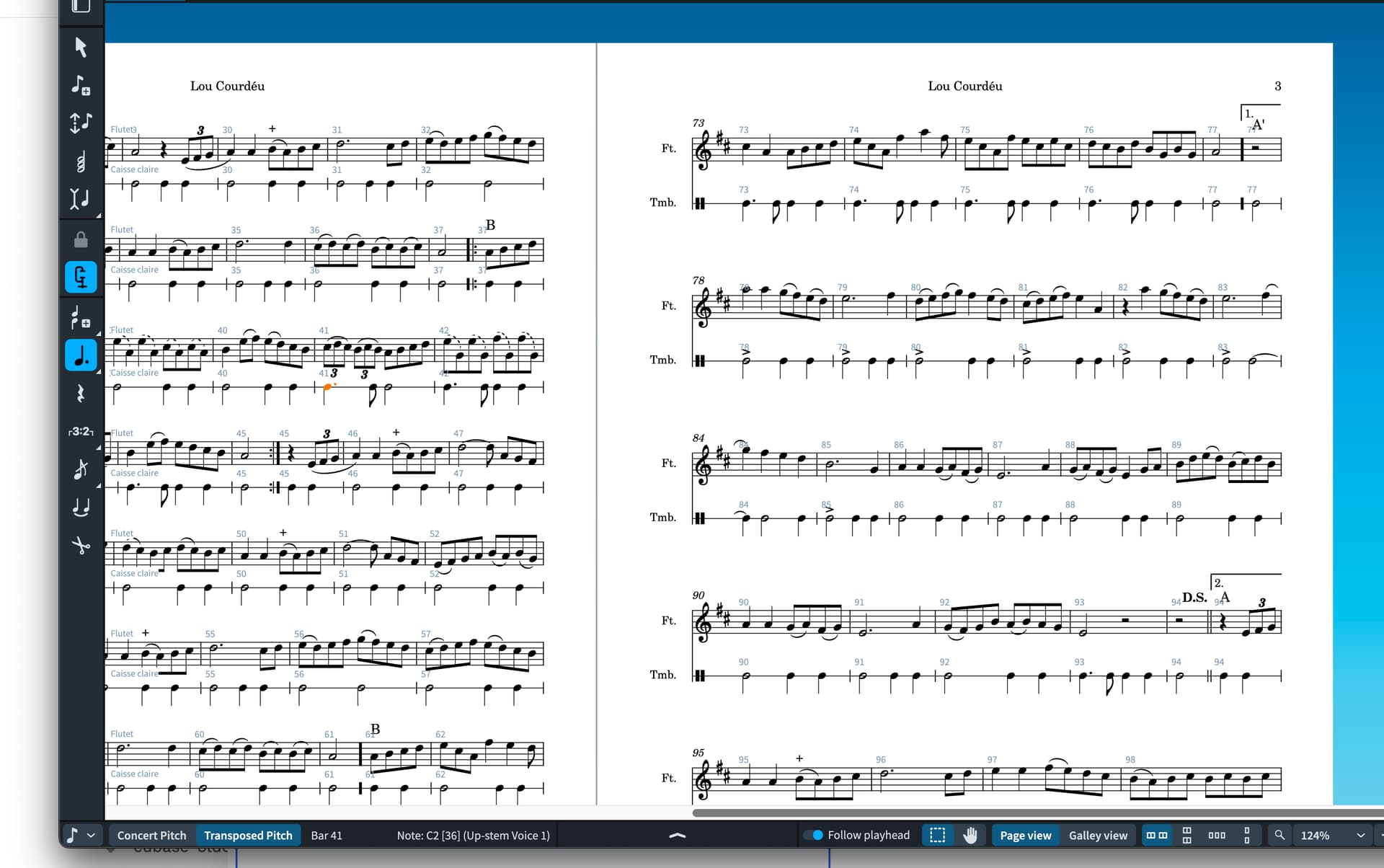Switch to Galley view

coord(1098,835)
